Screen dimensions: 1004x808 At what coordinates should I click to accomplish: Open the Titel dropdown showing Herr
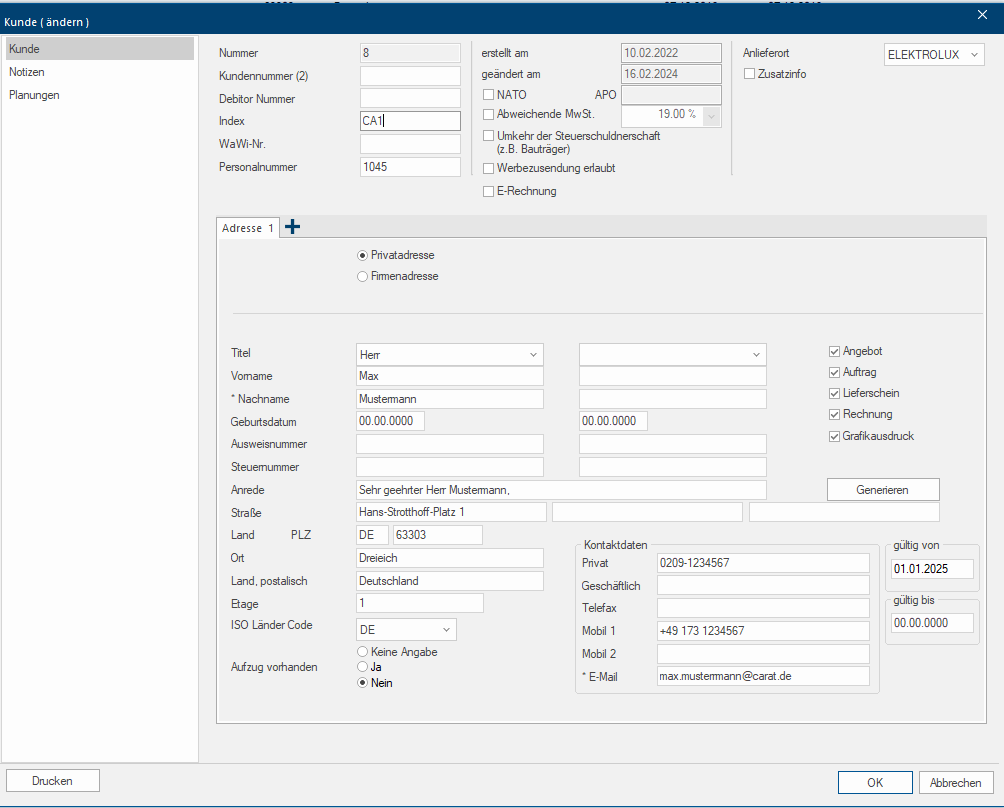449,355
